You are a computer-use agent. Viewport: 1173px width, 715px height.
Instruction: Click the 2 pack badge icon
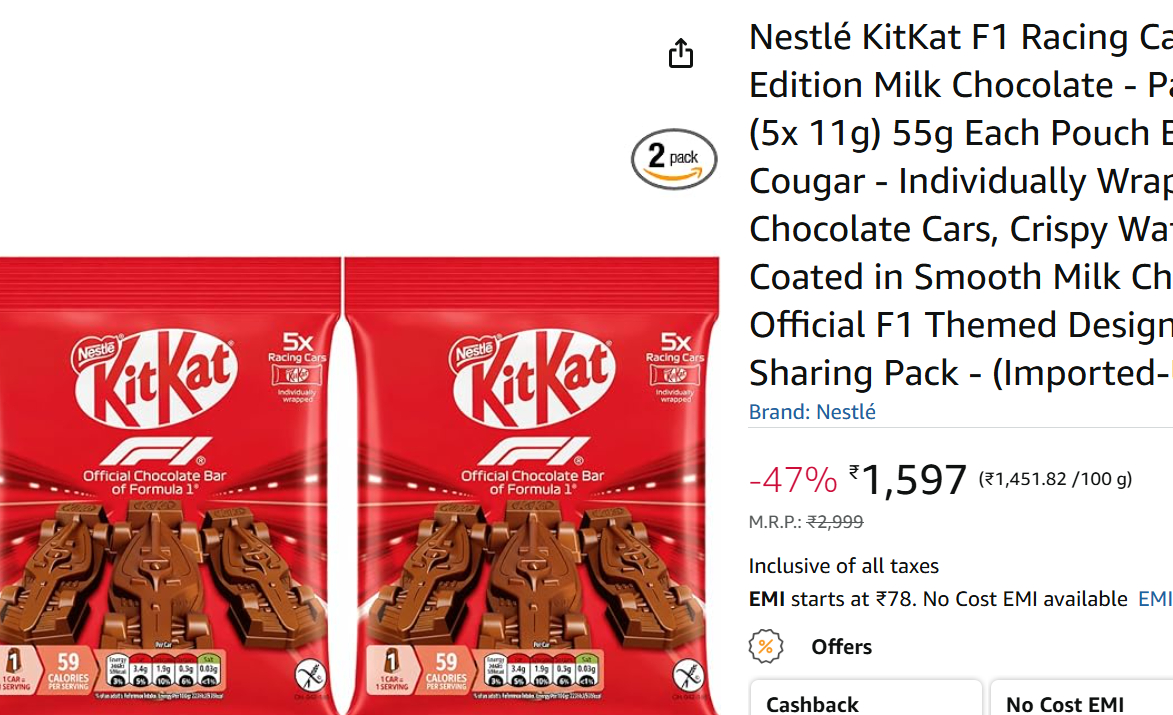tap(674, 159)
